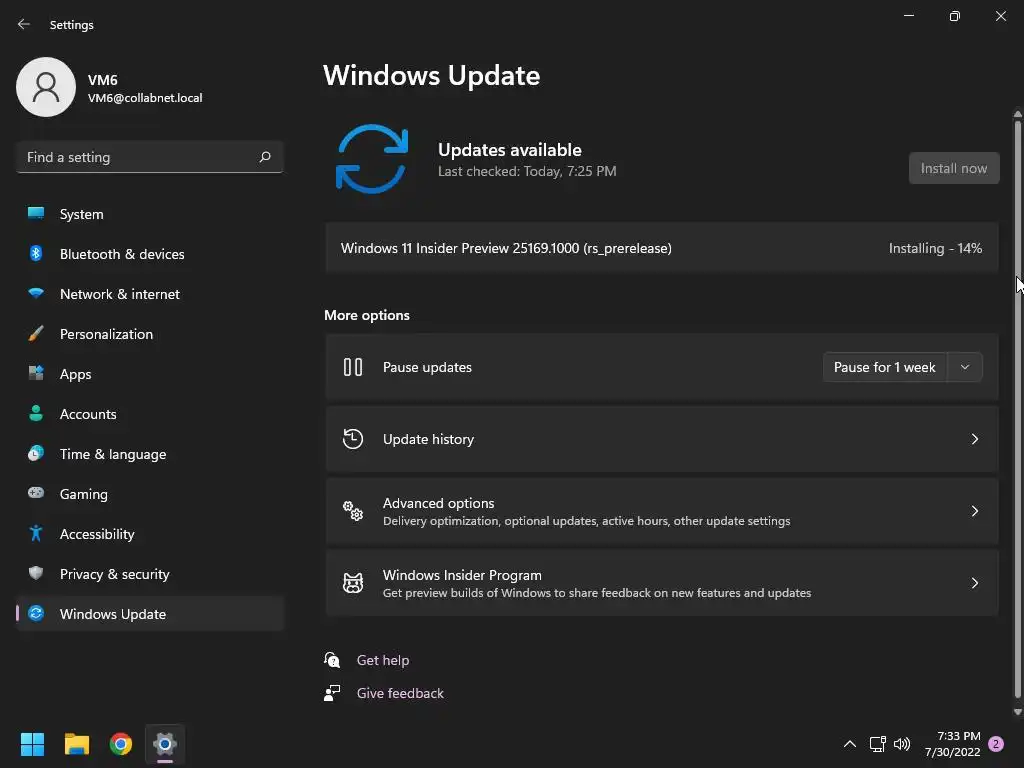
Task: Open Accessibility settings
Action: pyautogui.click(x=150, y=534)
